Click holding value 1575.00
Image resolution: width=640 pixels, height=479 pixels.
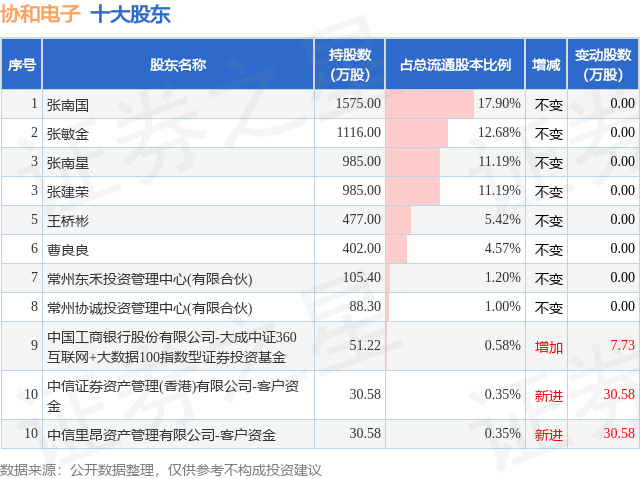point(358,103)
